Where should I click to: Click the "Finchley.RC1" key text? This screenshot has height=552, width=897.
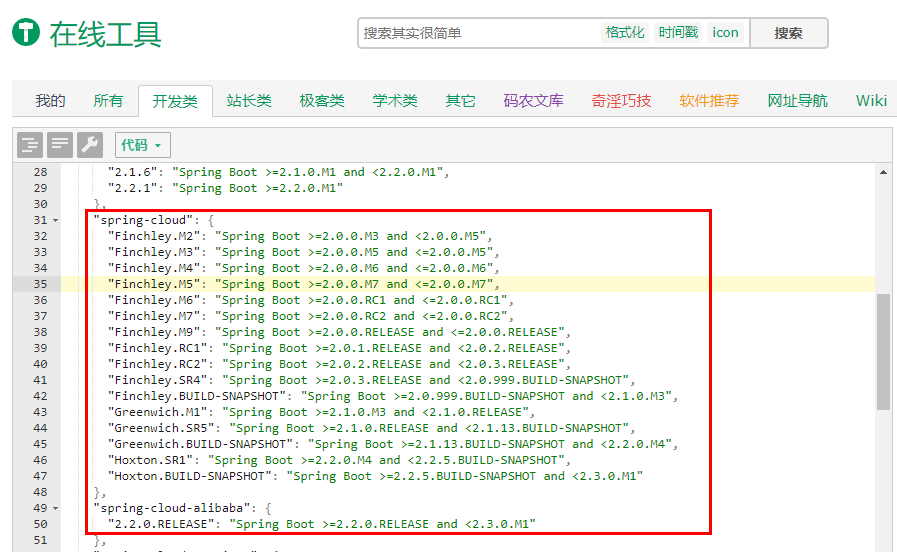pyautogui.click(x=158, y=348)
